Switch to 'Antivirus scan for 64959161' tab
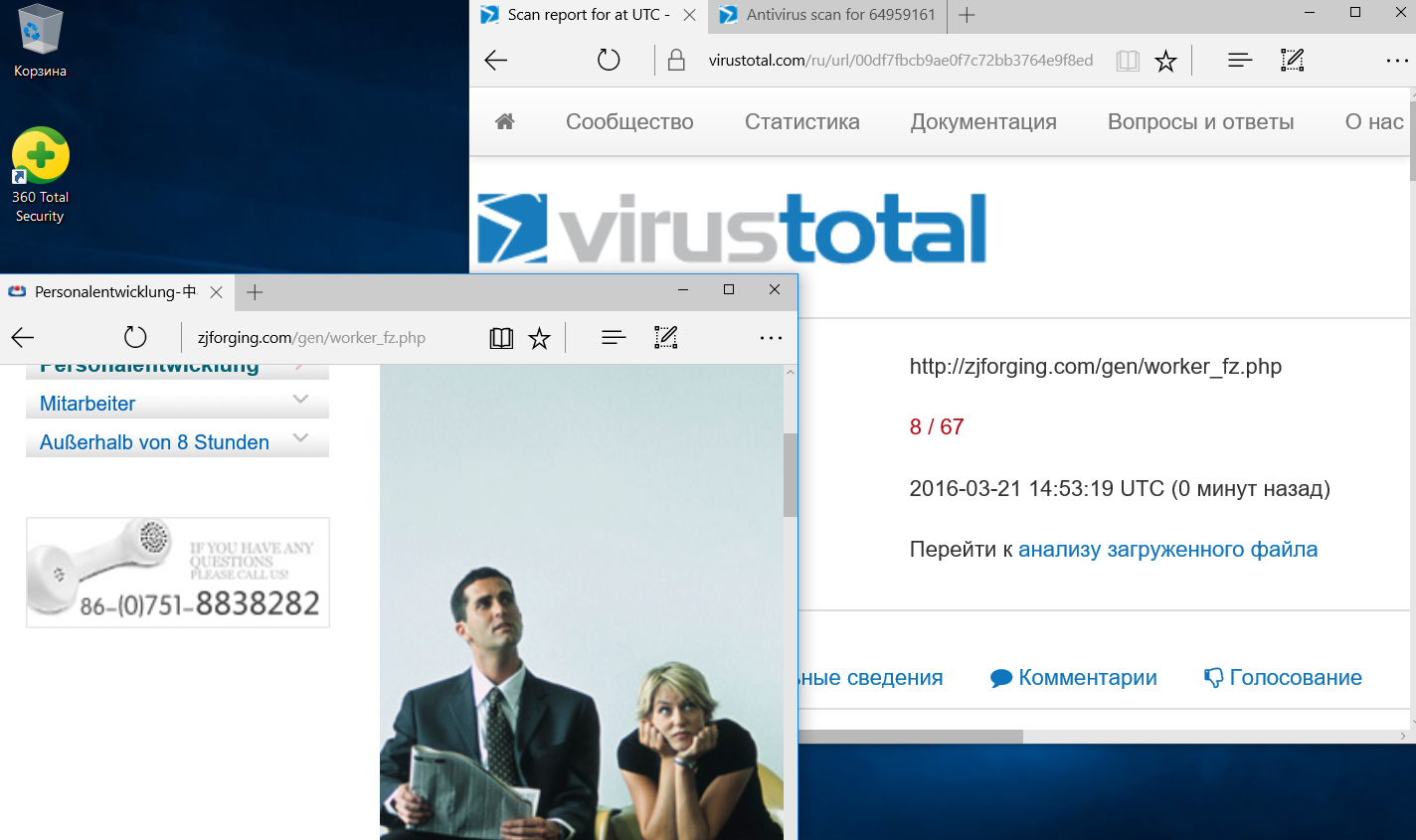This screenshot has width=1416, height=840. pyautogui.click(x=828, y=15)
